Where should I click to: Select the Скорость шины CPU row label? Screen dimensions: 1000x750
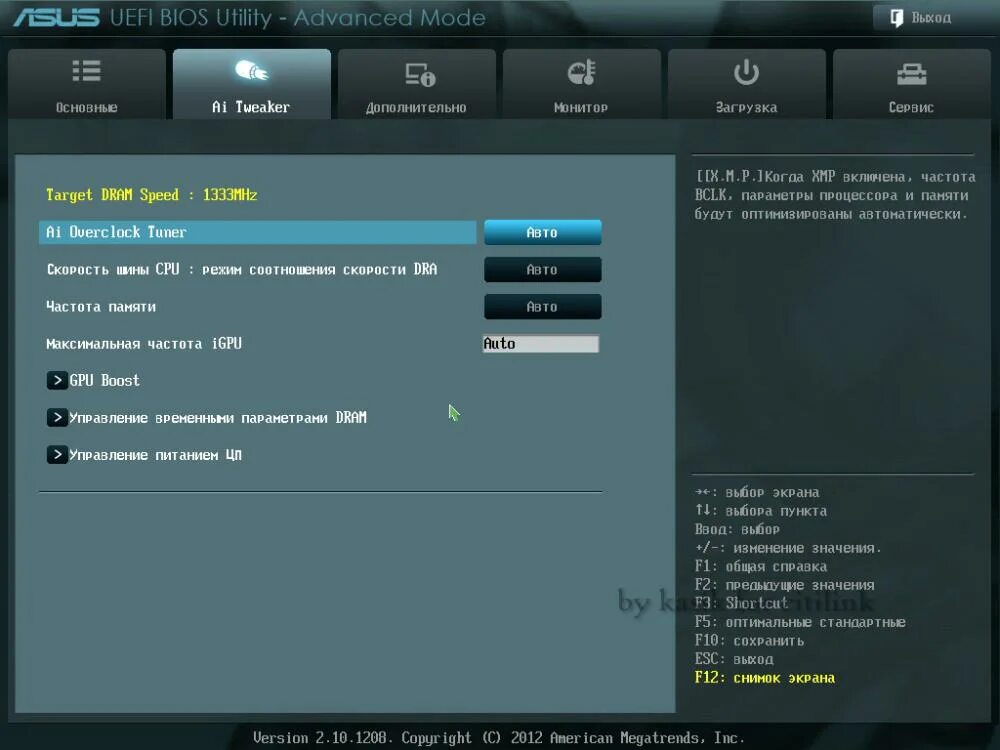click(x=242, y=269)
